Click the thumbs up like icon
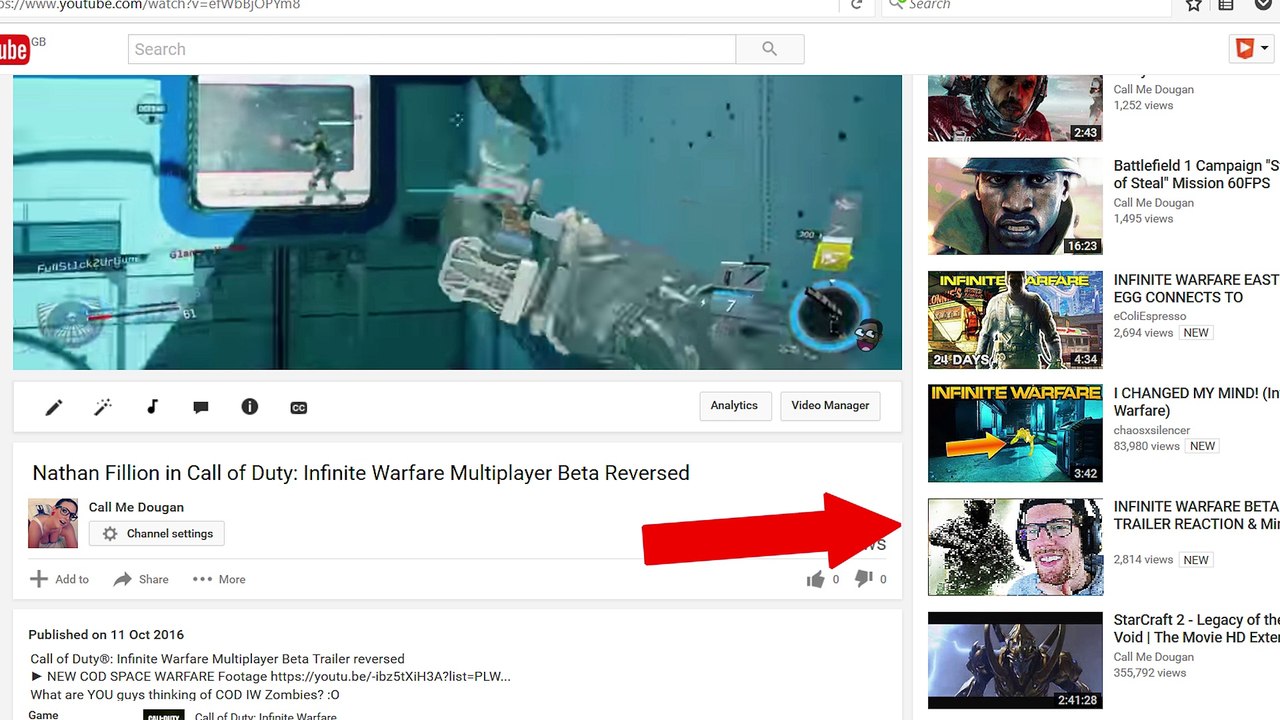The height and width of the screenshot is (720, 1280). 815,579
